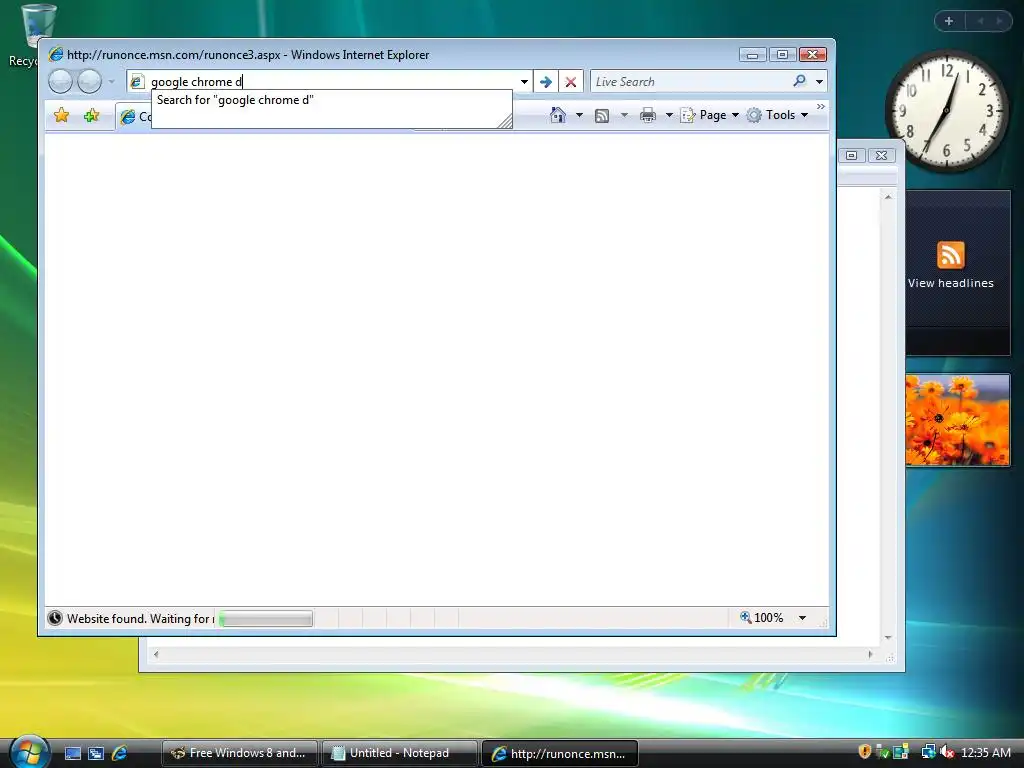Click the security shield tray icon
The image size is (1024, 768).
tap(865, 752)
